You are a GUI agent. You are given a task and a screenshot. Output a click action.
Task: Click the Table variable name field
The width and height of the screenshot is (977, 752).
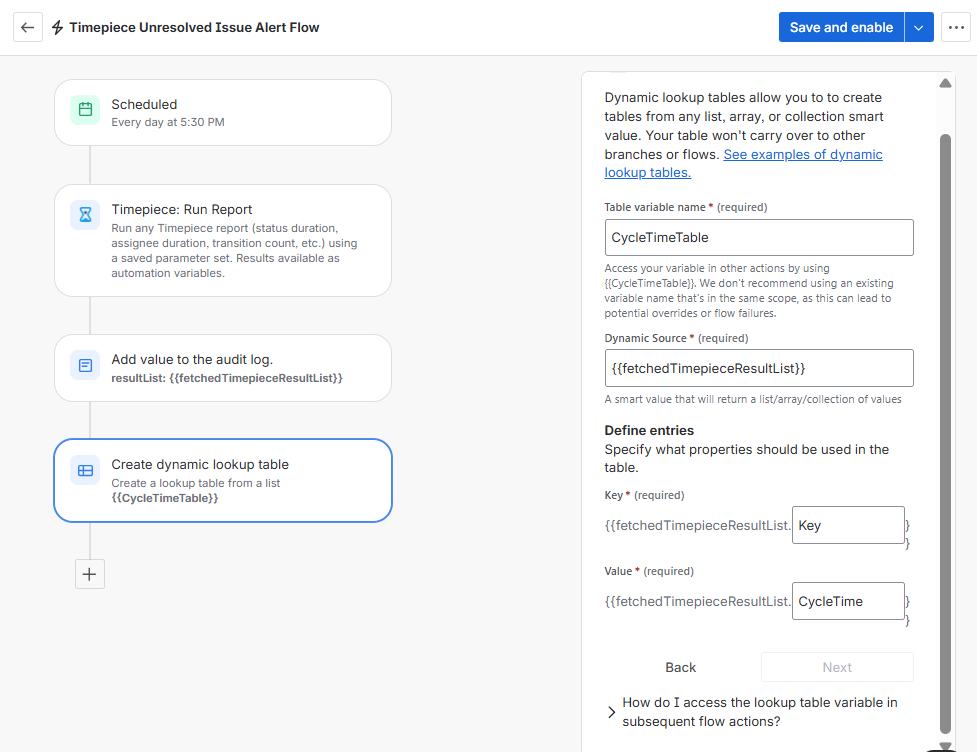(x=759, y=237)
